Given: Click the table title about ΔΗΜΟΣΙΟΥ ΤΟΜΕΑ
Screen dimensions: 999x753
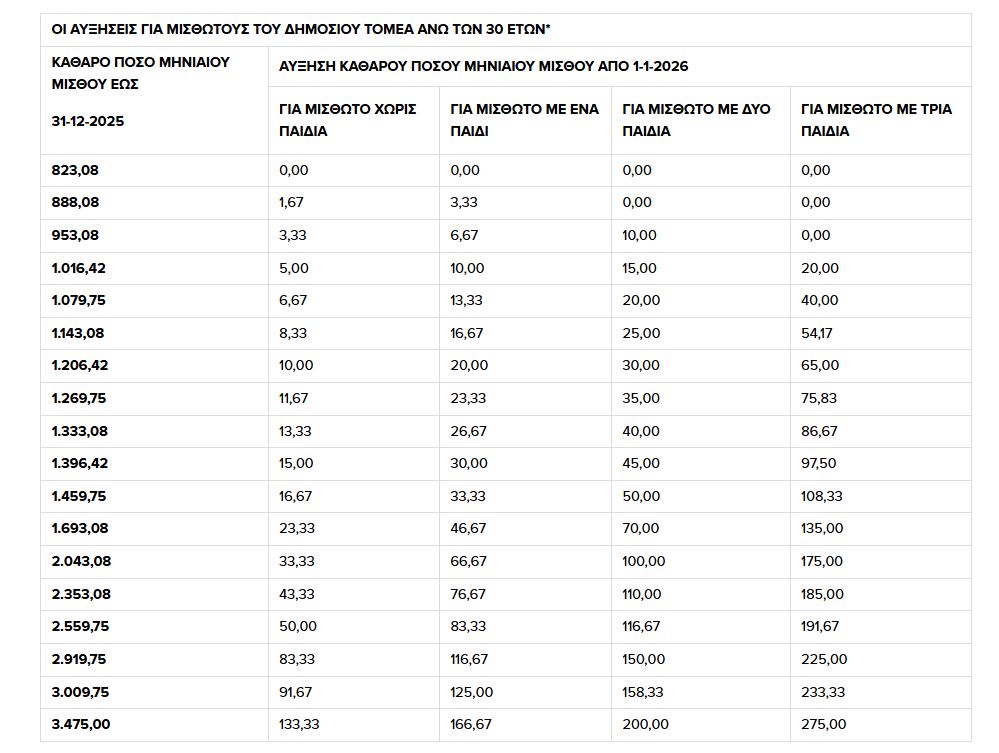Looking at the screenshot, I should point(301,29).
